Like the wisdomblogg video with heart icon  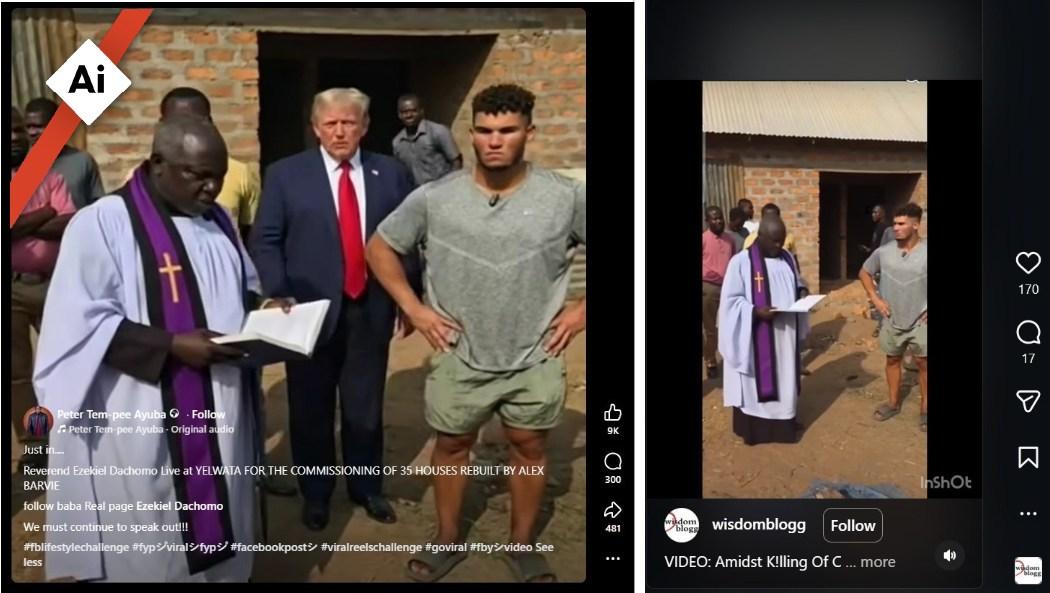pyautogui.click(x=1028, y=262)
